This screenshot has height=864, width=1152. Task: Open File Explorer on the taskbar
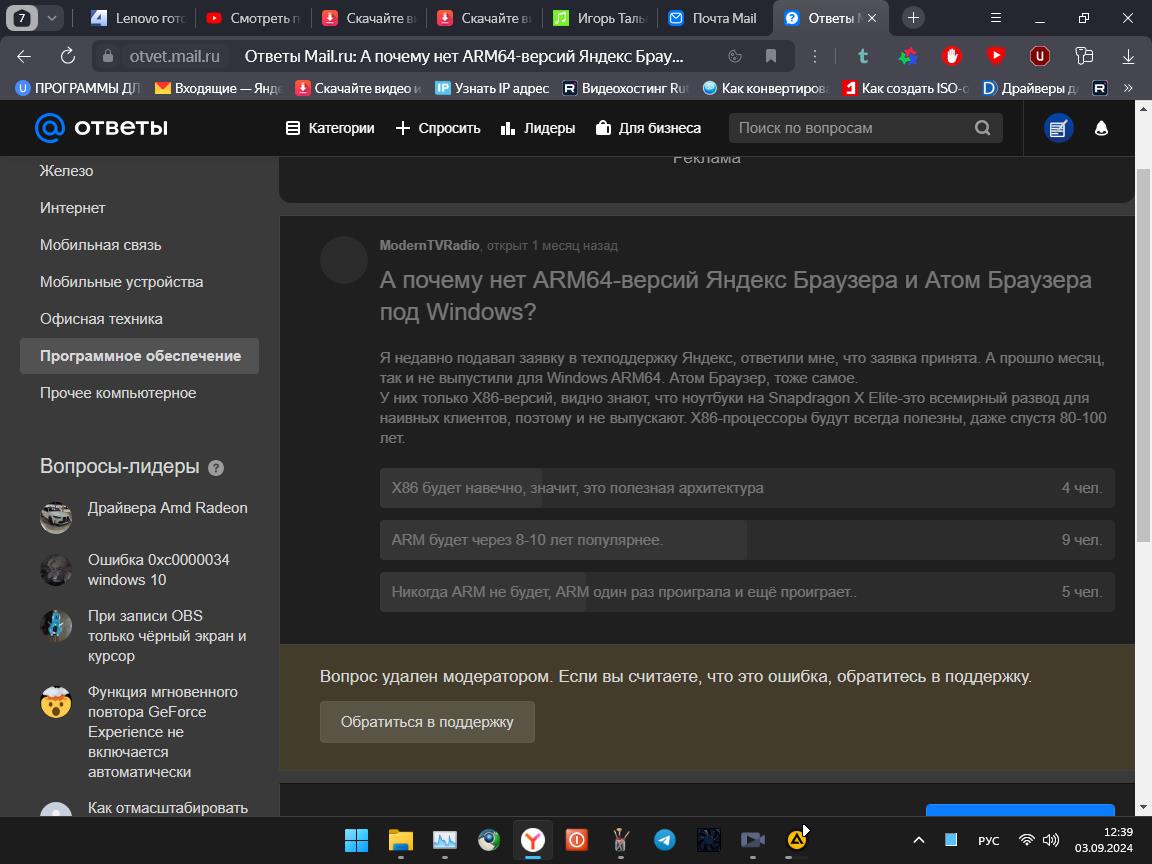(400, 840)
